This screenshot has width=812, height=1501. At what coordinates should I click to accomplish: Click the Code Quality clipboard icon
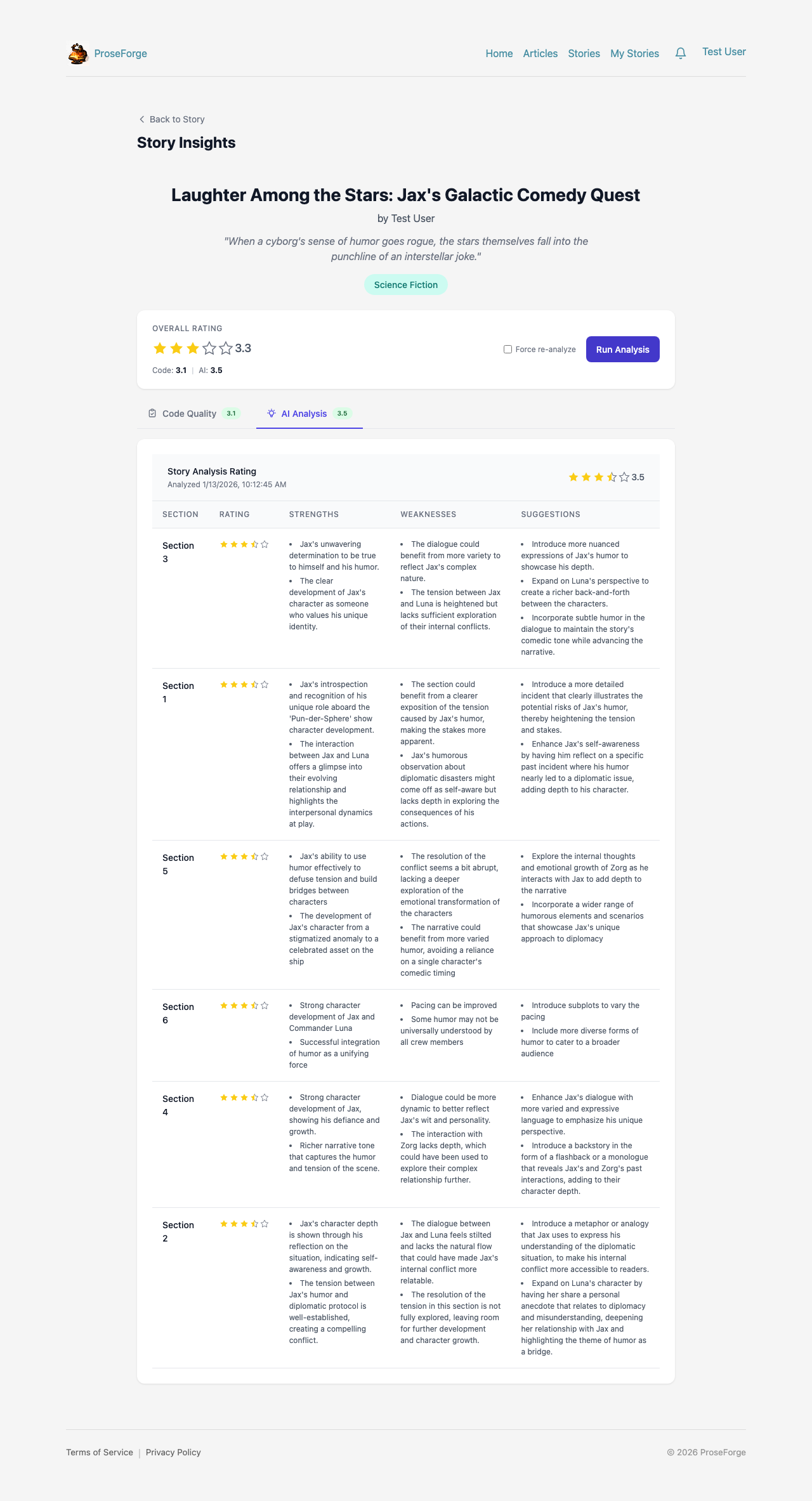coord(152,414)
